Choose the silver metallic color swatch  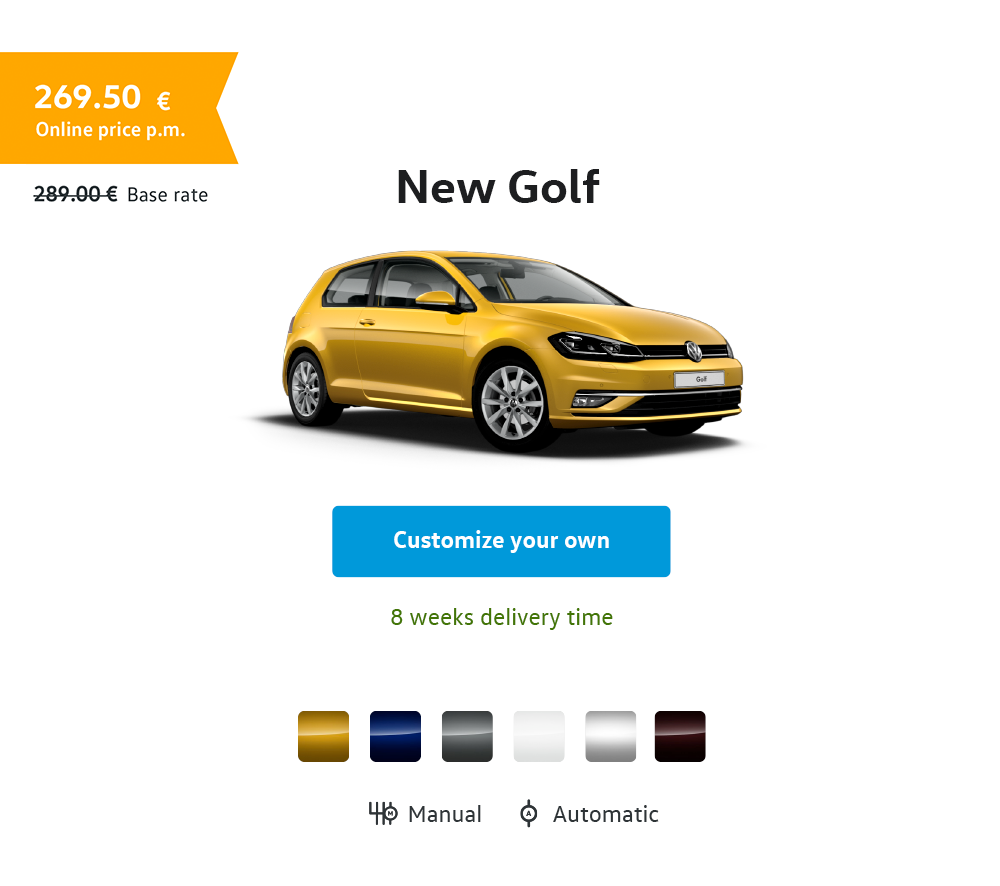610,736
